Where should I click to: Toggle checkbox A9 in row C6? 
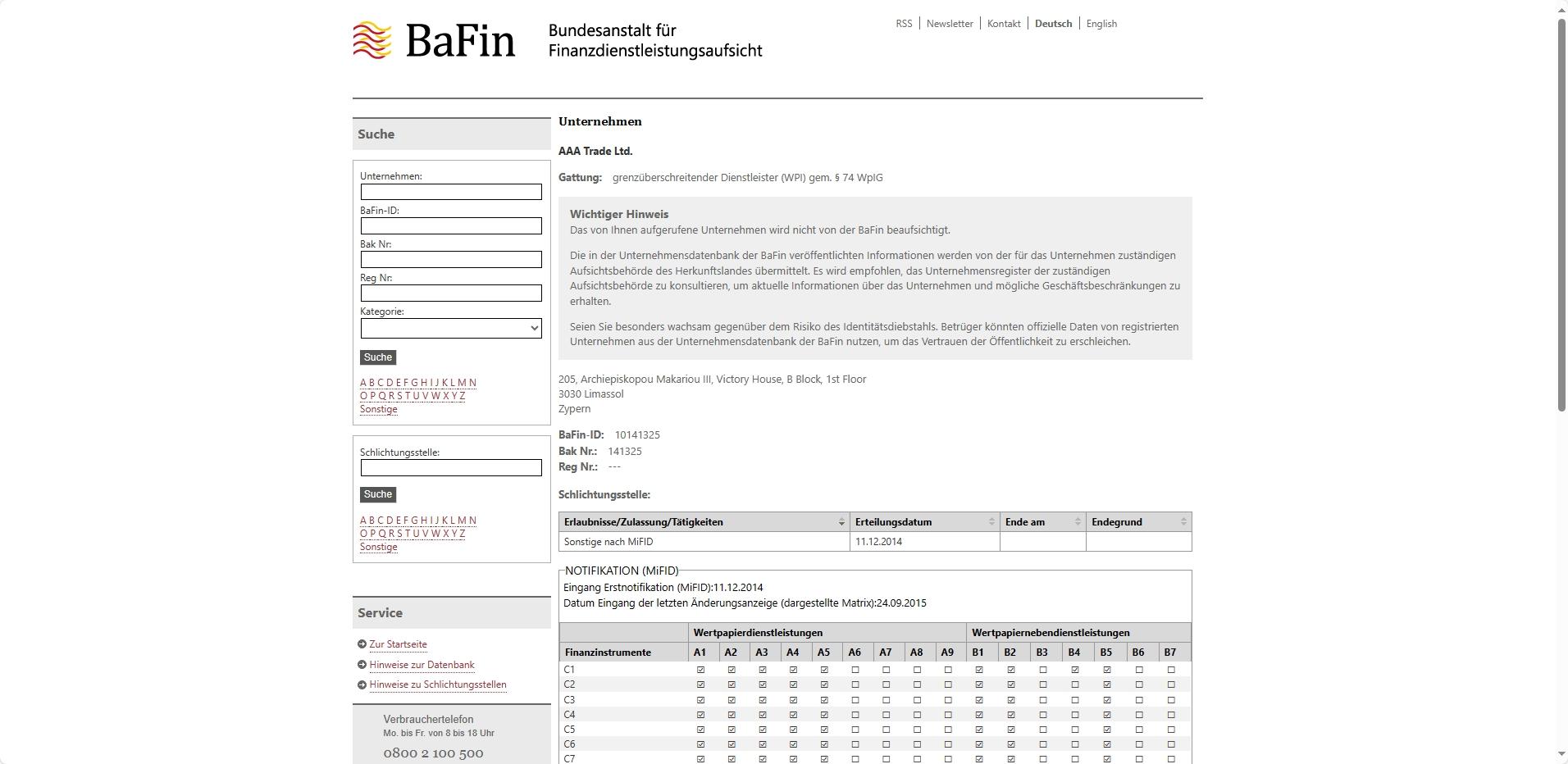click(948, 744)
